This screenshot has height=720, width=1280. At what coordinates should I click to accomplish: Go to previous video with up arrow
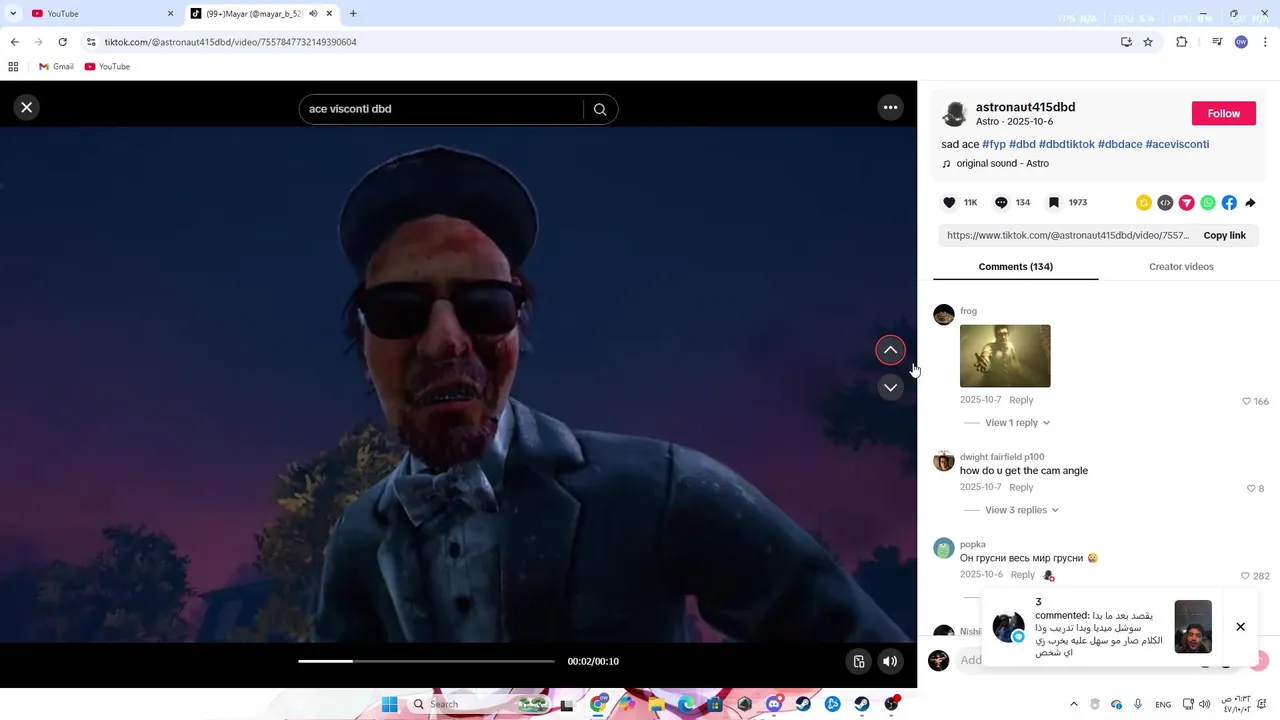pos(890,350)
